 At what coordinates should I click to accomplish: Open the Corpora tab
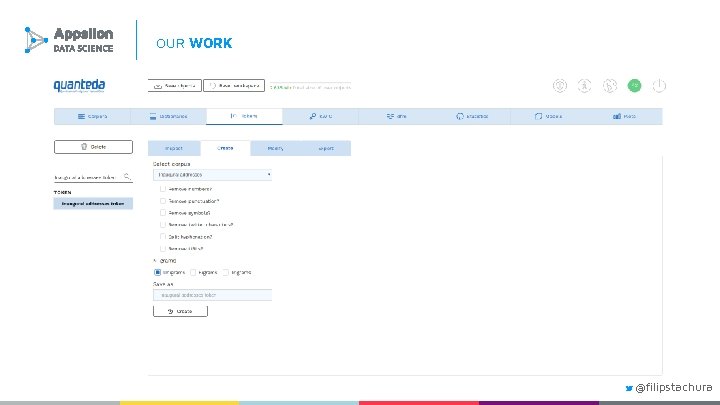click(x=92, y=116)
